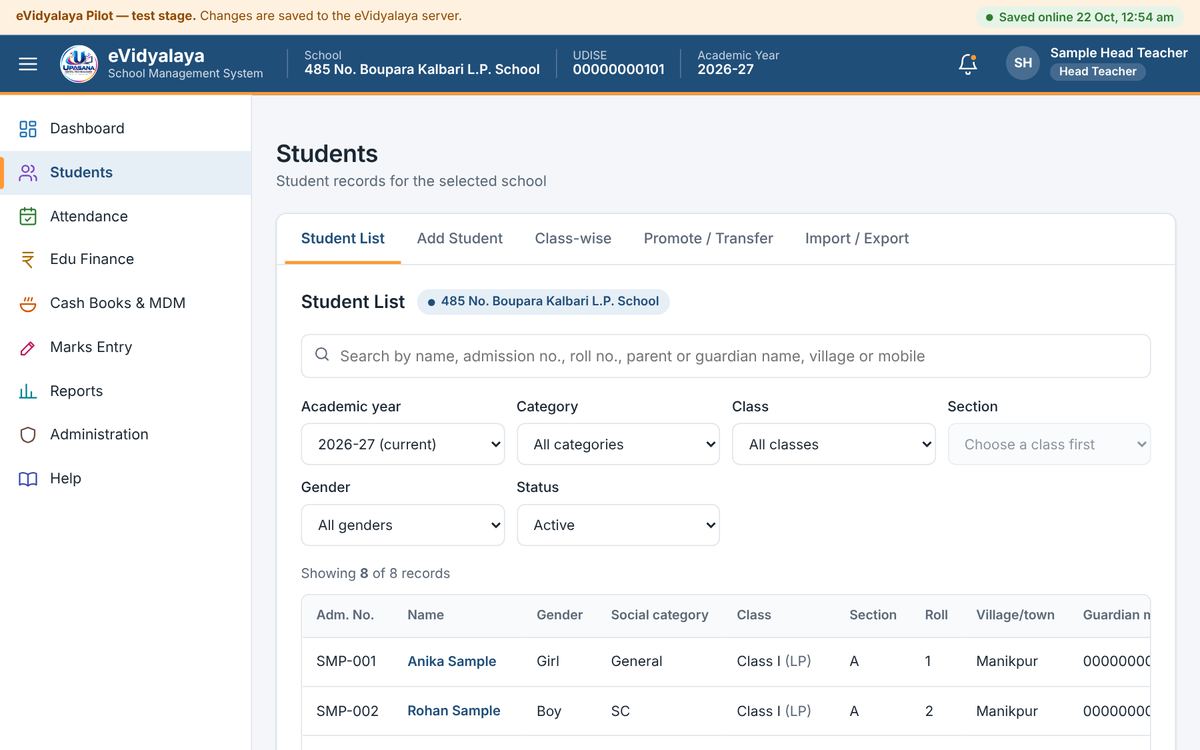
Task: Click the search magnifier icon
Action: [322, 355]
